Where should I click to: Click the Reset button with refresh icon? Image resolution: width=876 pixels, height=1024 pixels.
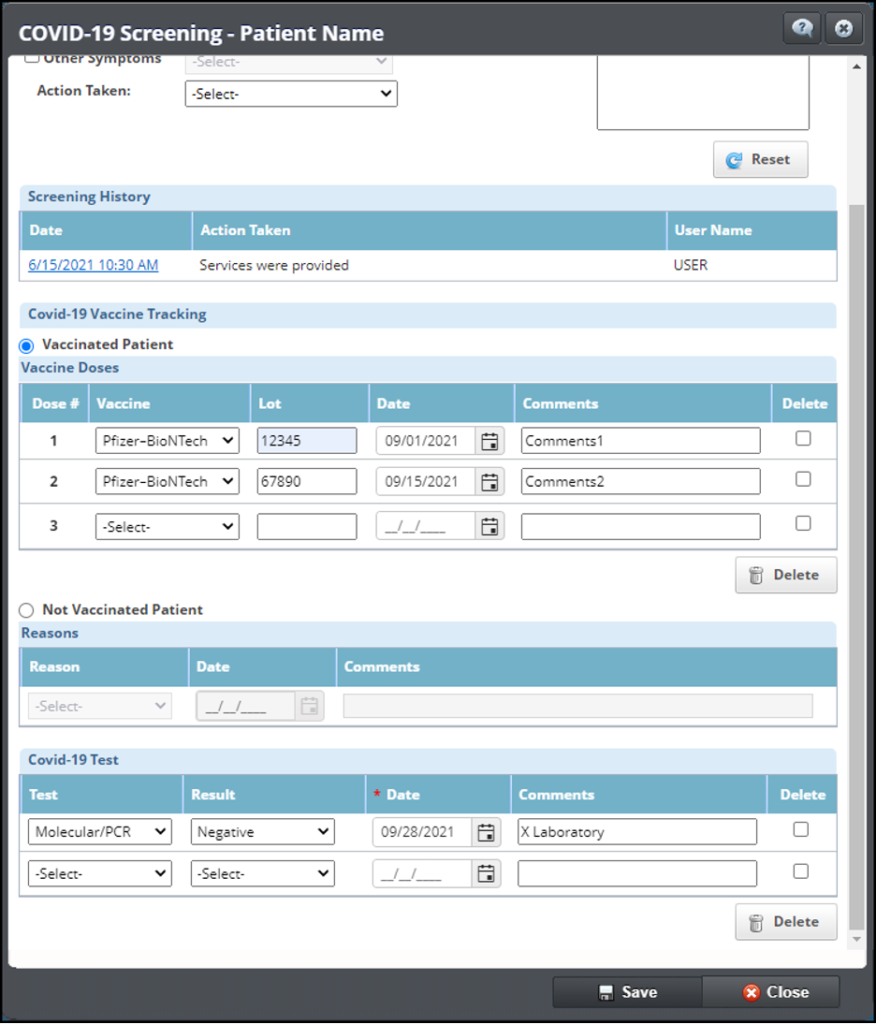tap(760, 160)
